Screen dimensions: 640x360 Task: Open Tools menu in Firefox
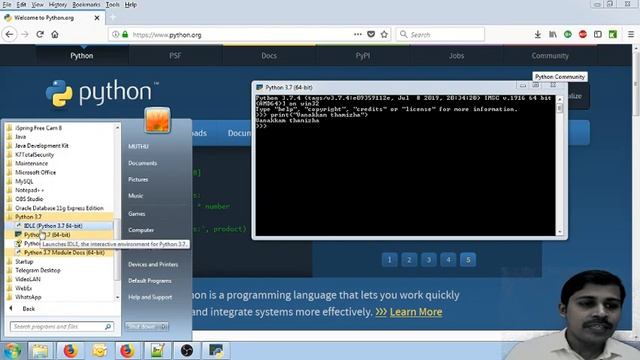tap(113, 4)
